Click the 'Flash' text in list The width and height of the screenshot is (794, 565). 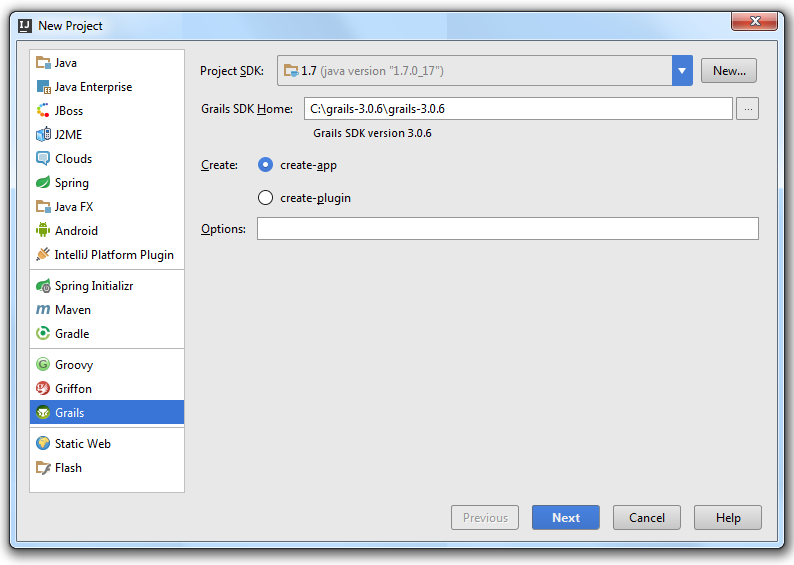click(x=68, y=467)
